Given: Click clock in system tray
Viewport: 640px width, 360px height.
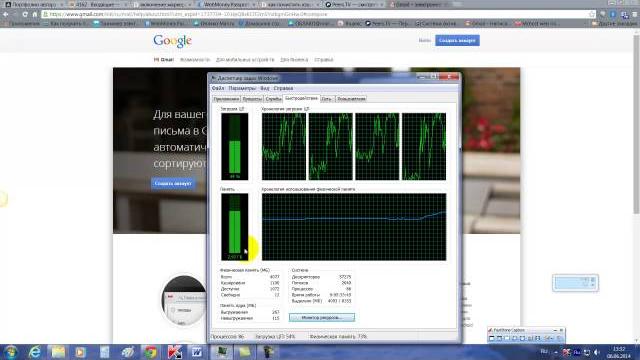Looking at the screenshot, I should [x=619, y=352].
